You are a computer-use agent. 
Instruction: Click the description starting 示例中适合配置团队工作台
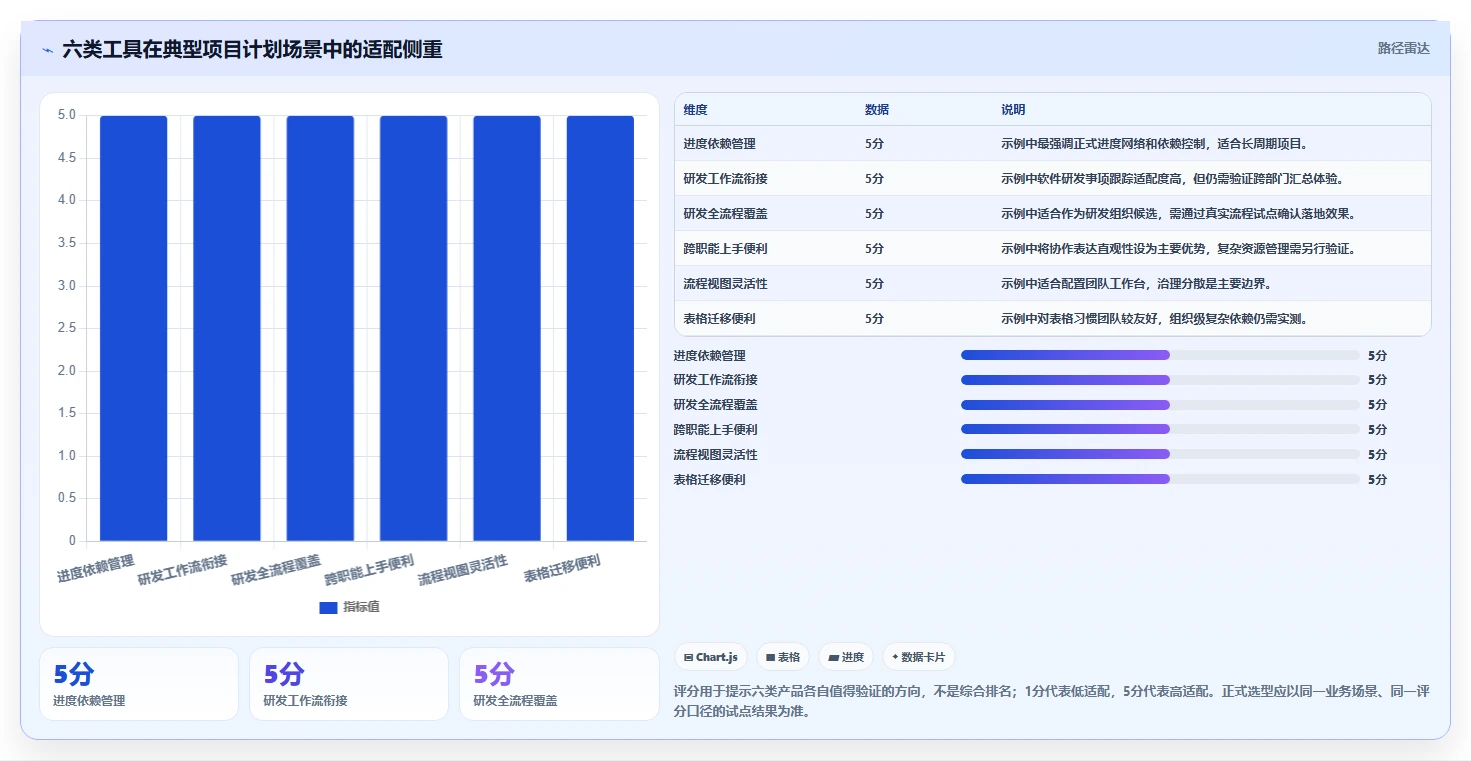pyautogui.click(x=1136, y=284)
